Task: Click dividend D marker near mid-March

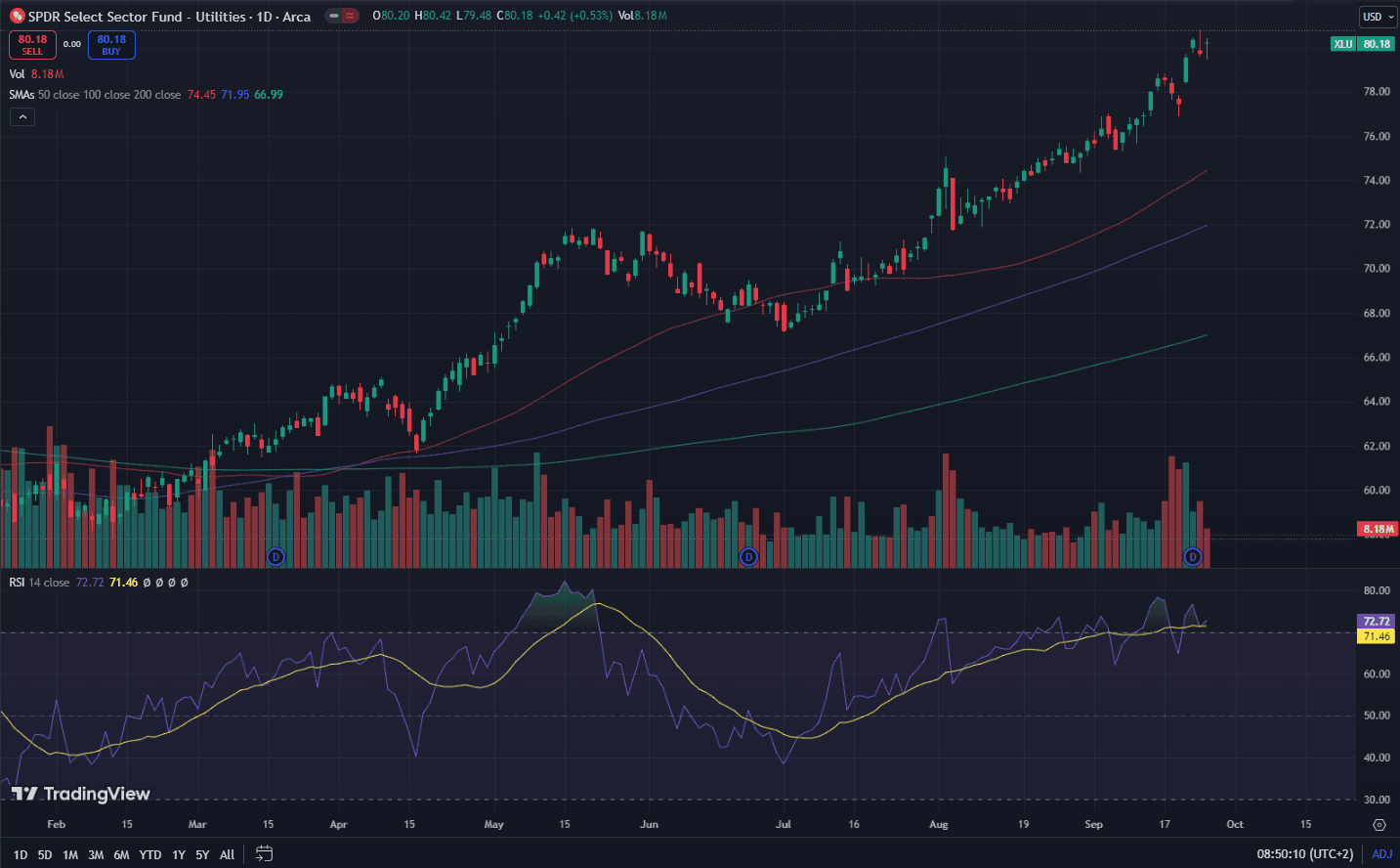Action: click(276, 557)
